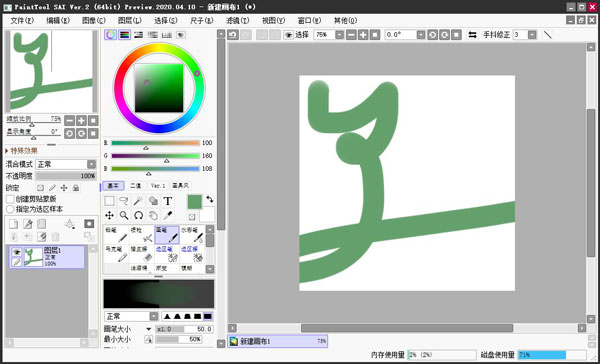Choose the 选区笔 selection pen
Screen dimensions: 600x364
[167, 254]
